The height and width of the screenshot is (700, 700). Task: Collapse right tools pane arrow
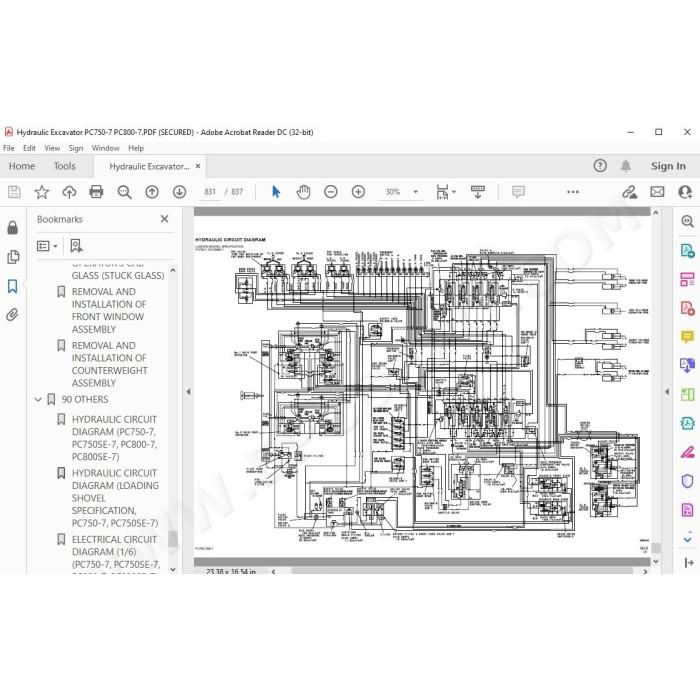667,392
